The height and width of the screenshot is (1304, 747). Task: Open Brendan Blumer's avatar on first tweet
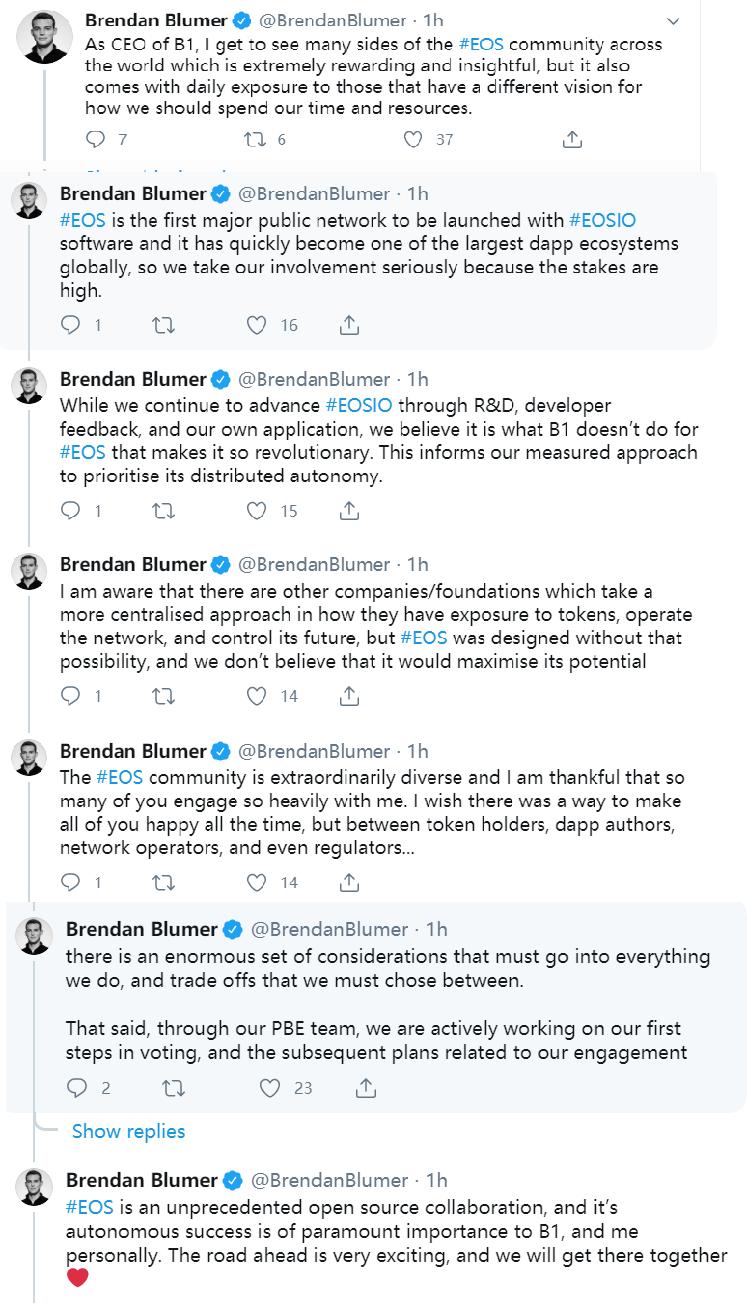point(45,37)
